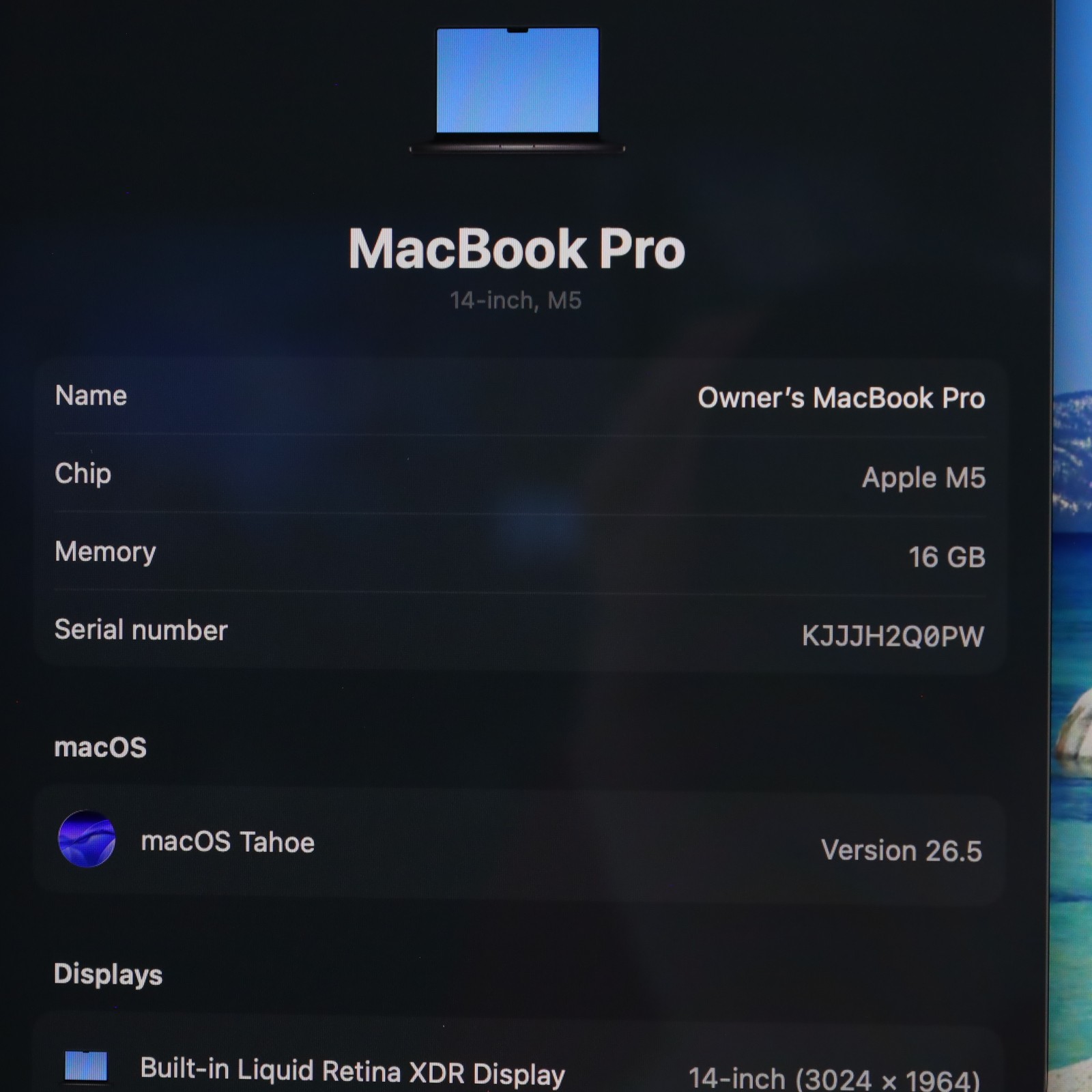Click the 'Chip' row label
Screen dimensions: 1092x1092
coord(83,474)
